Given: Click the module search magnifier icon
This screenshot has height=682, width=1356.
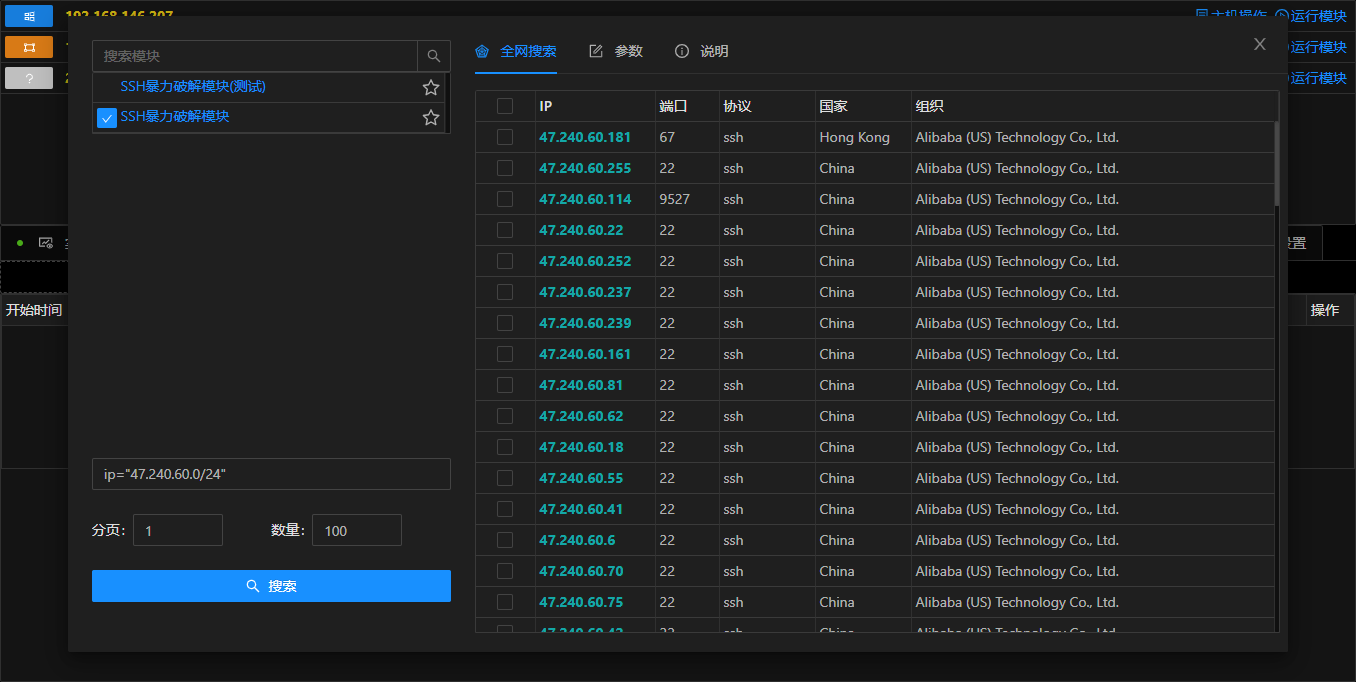Looking at the screenshot, I should (x=434, y=56).
